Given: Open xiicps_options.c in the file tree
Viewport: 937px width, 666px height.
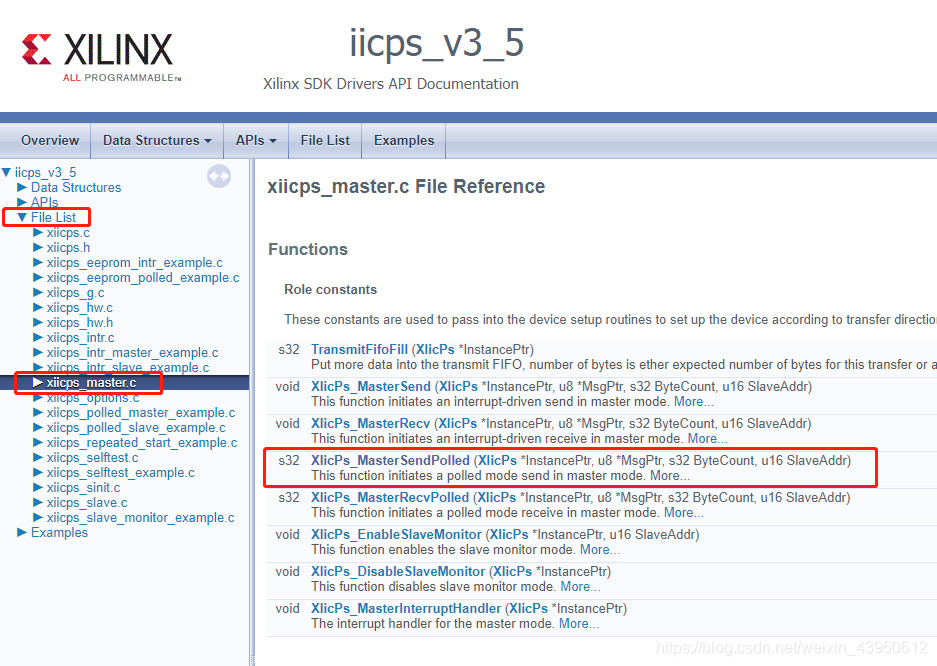Looking at the screenshot, I should (93, 398).
